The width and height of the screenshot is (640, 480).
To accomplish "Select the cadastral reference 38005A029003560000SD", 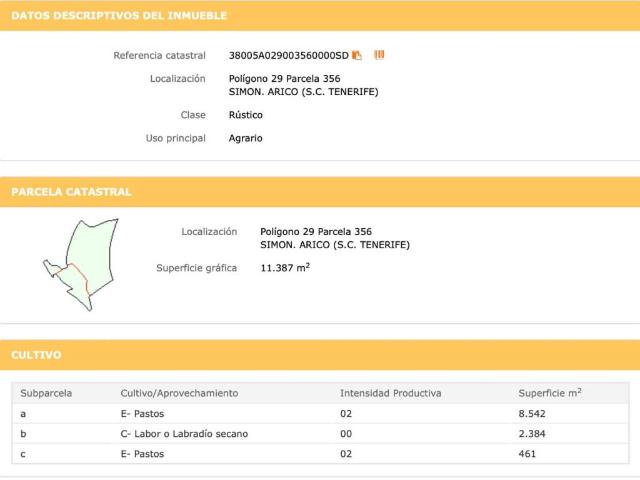I will 289,56.
